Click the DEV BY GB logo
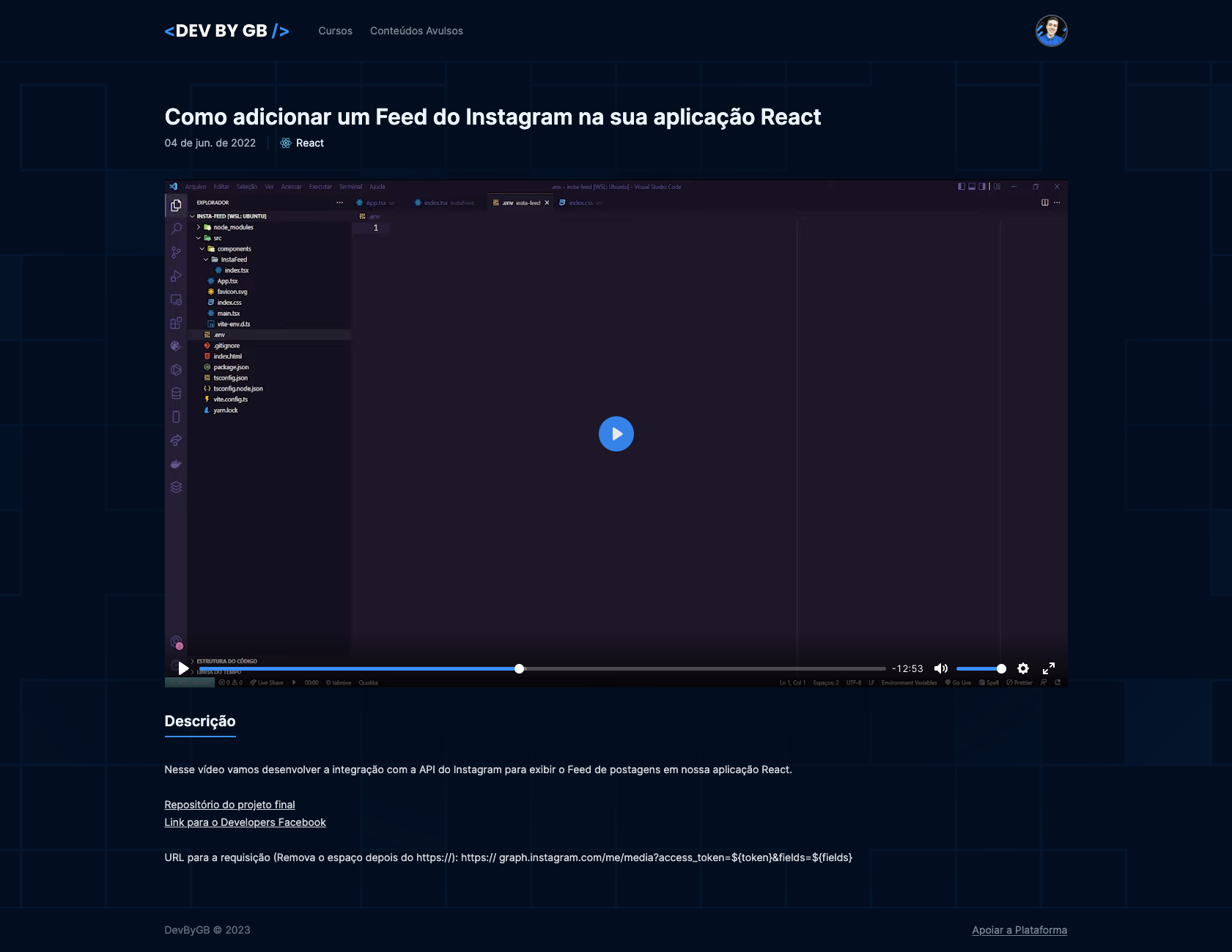This screenshot has height=952, width=1232. 227,31
